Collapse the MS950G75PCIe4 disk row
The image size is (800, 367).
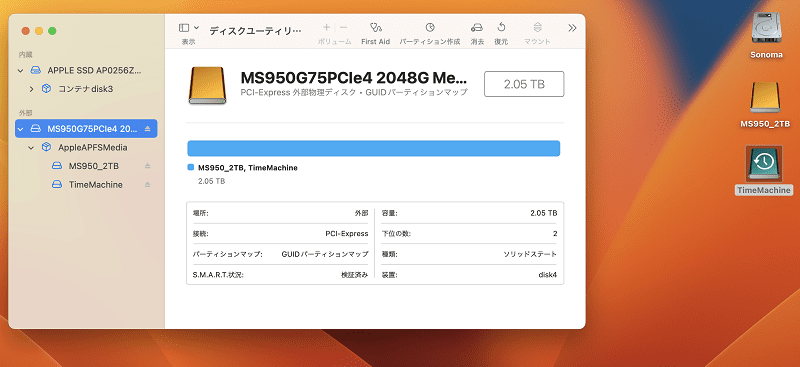[x=20, y=129]
